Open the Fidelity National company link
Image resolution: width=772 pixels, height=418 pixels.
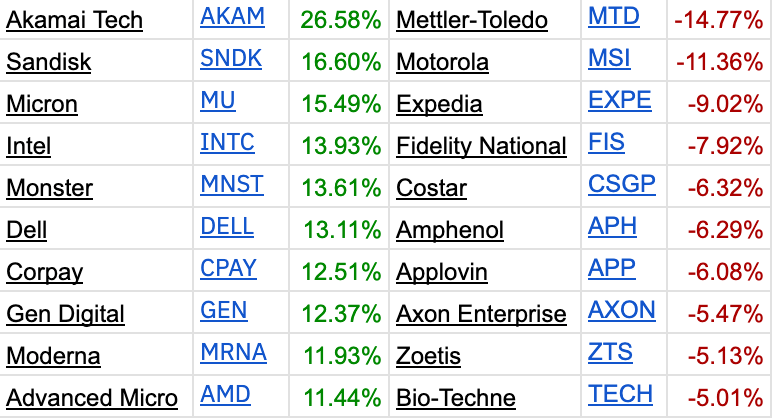click(x=481, y=146)
